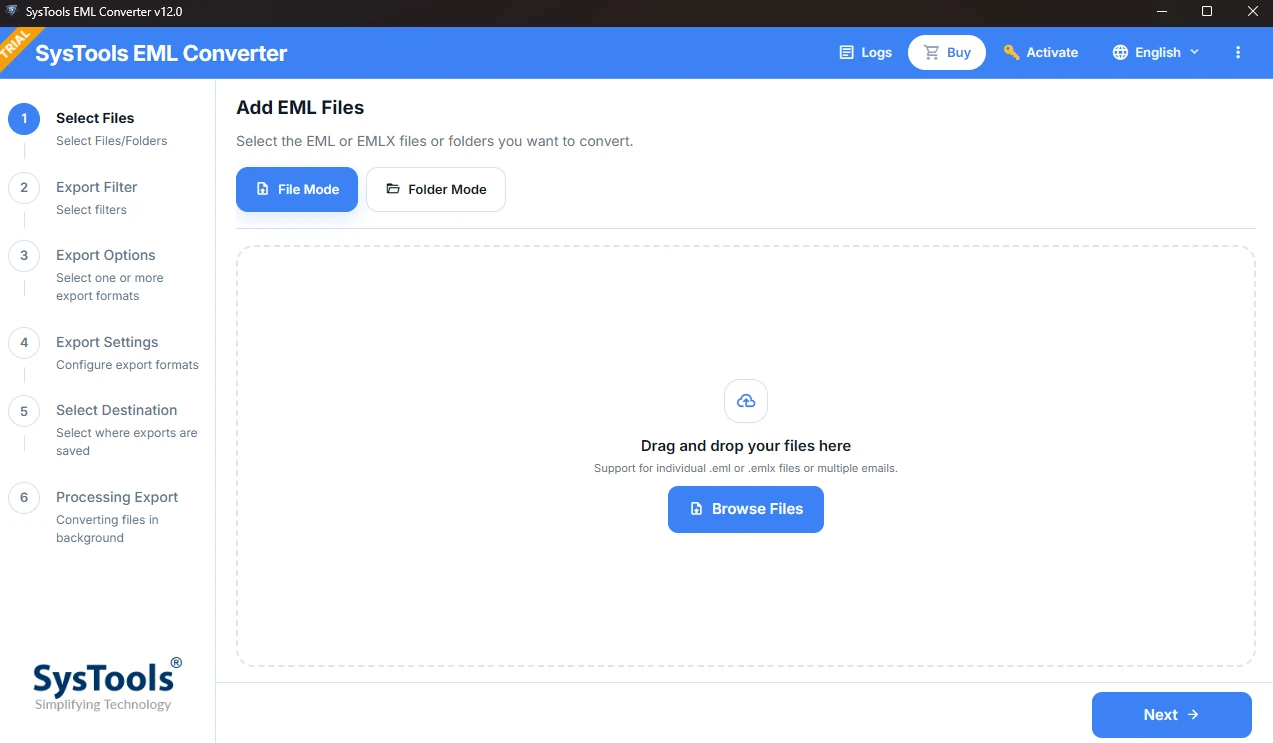Select step 4 circle for Export Settings
Screen dimensions: 1273x743
(x=24, y=343)
